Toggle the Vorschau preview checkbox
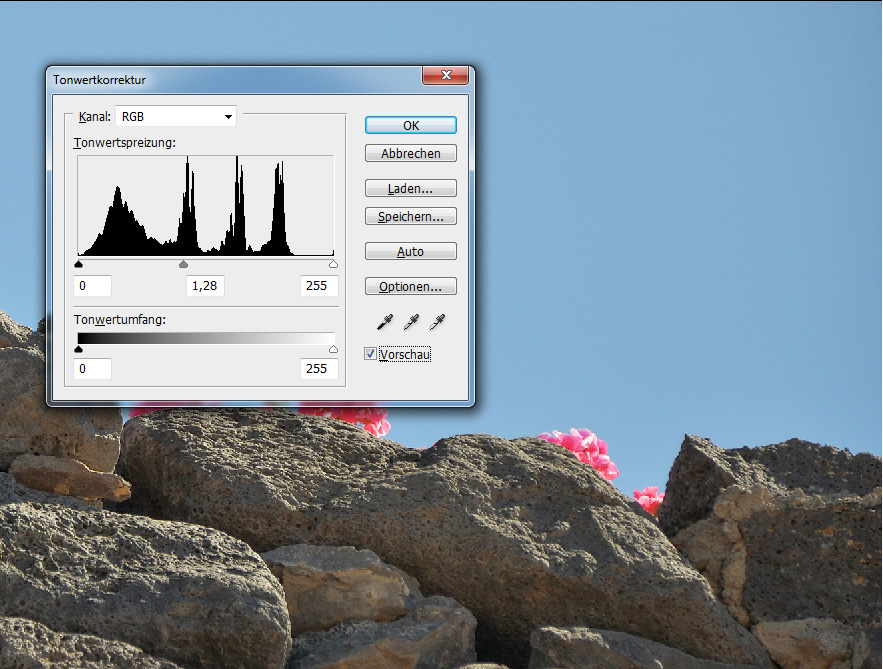This screenshot has height=669, width=883. 371,354
